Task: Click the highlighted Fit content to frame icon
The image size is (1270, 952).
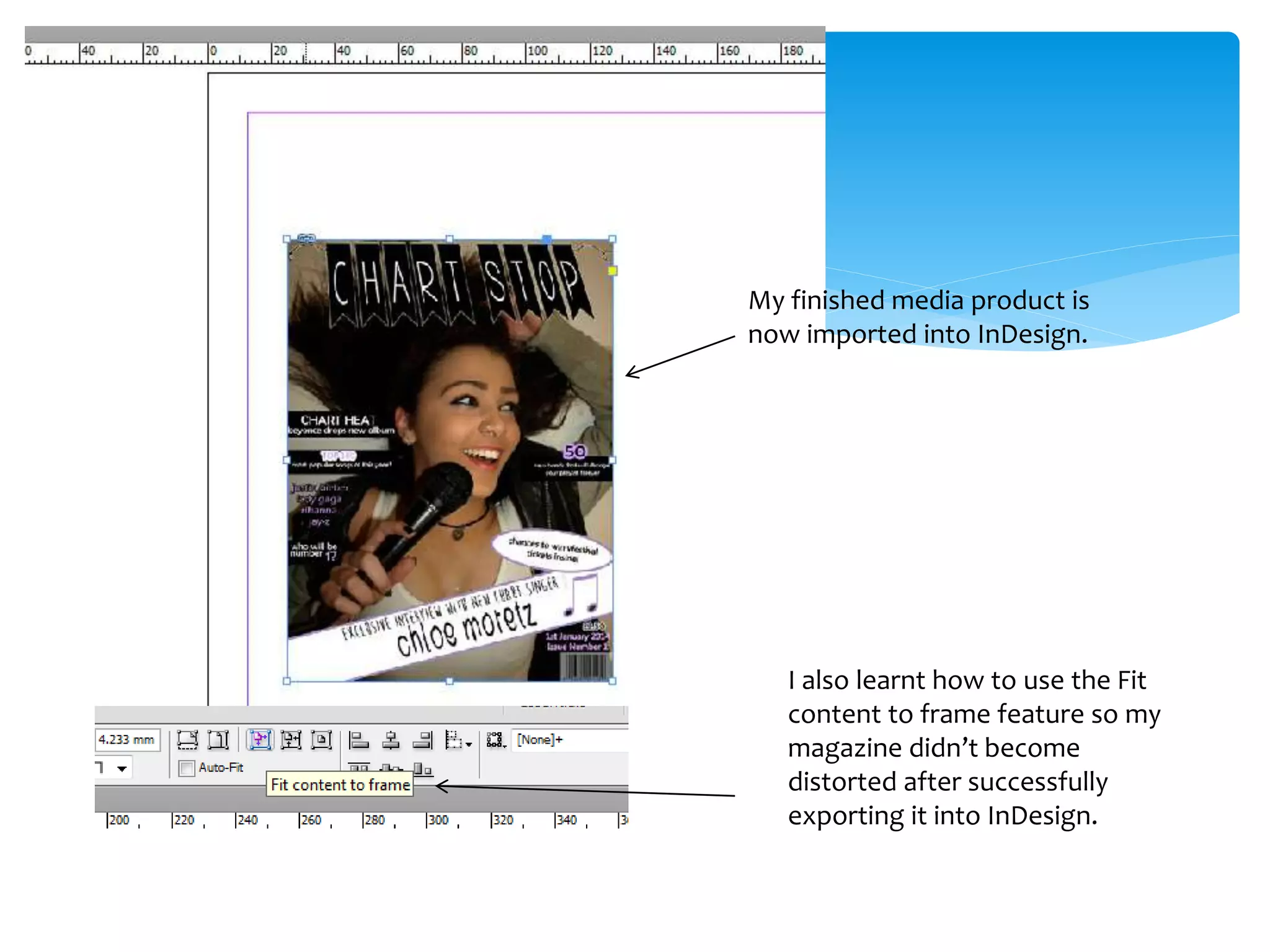Action: tap(260, 739)
